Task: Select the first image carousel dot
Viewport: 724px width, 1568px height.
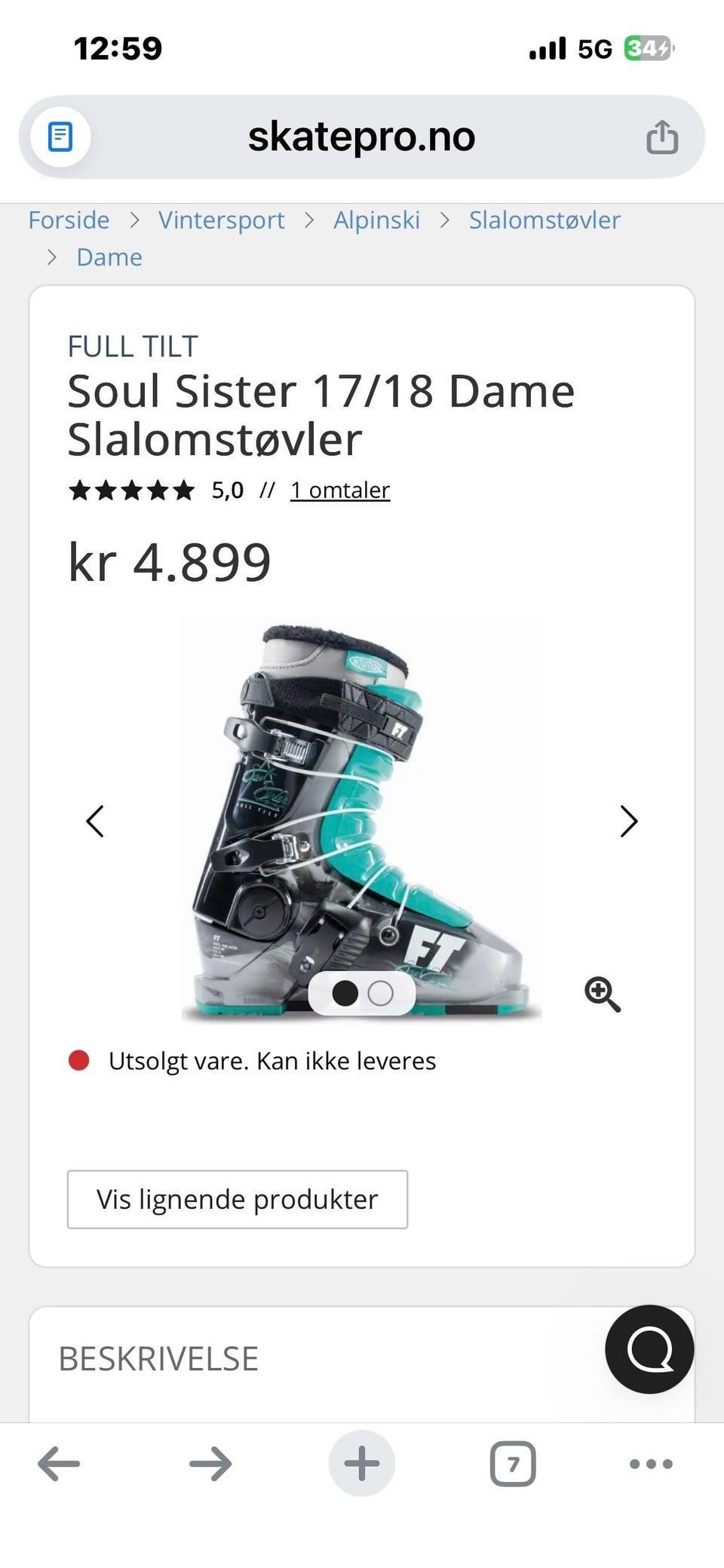Action: tap(345, 993)
